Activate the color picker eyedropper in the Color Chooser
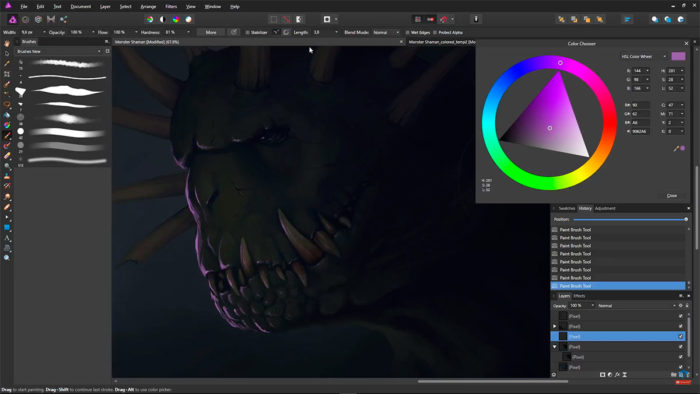The height and width of the screenshot is (394, 700). click(676, 149)
